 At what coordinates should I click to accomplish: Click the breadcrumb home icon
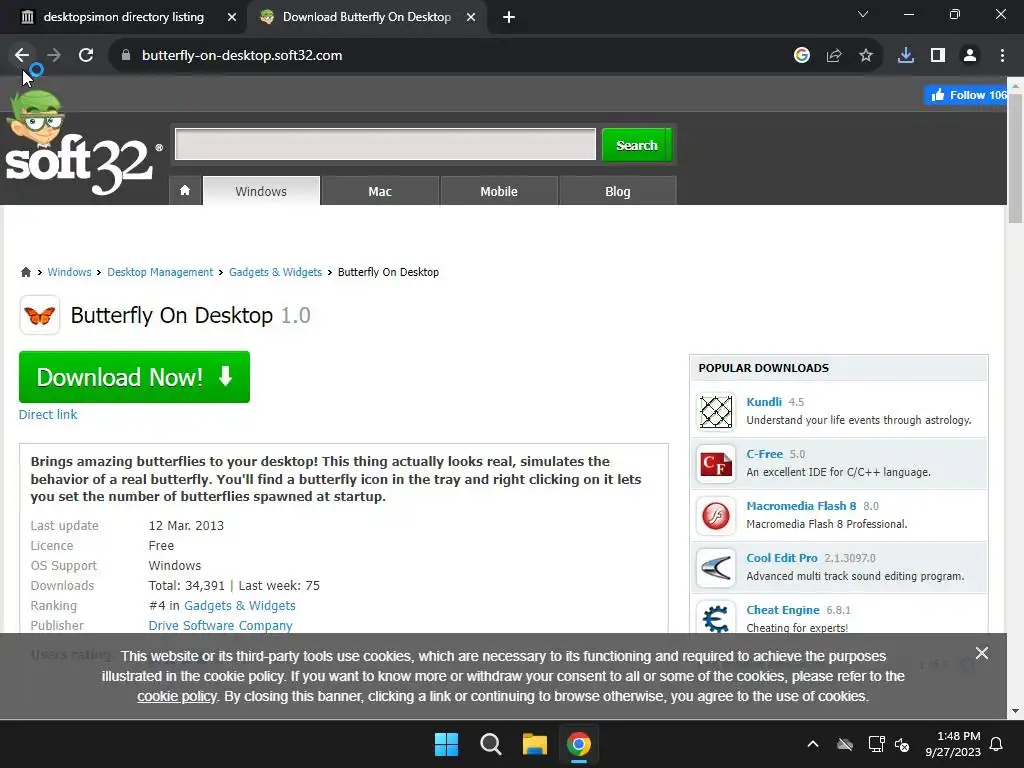tap(25, 272)
